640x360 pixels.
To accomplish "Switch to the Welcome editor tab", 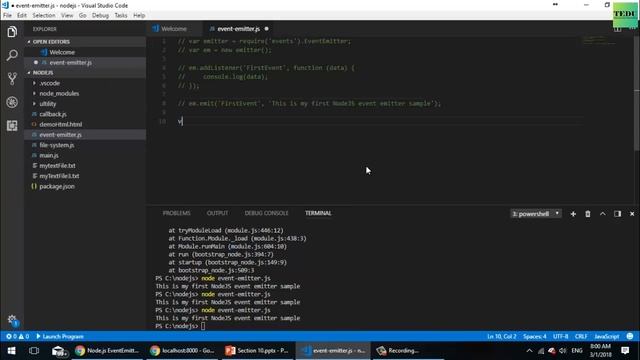I will point(174,29).
